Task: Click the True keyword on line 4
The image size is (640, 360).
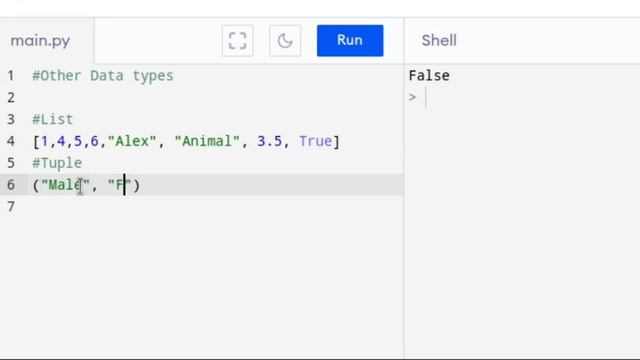Action: click(316, 141)
